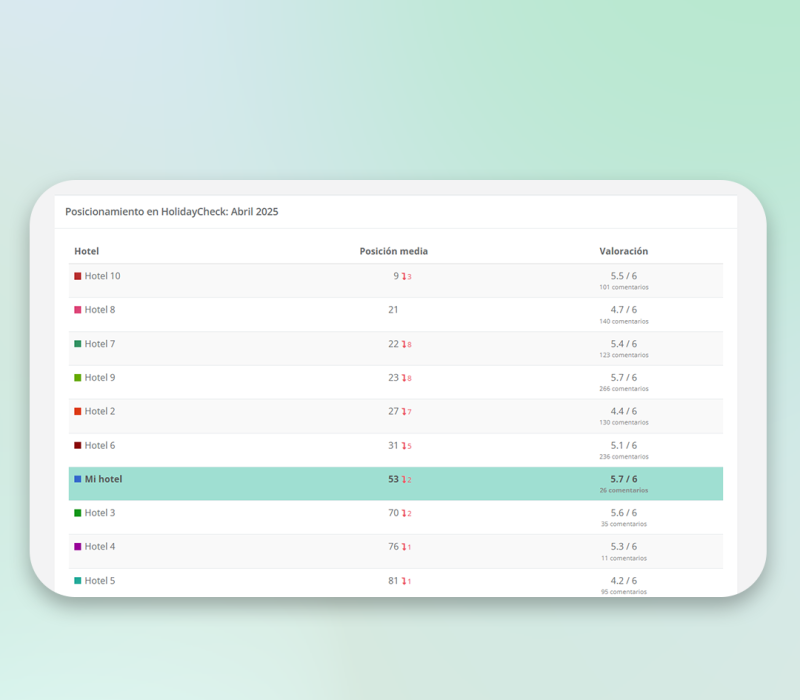Click the 5.3 / 6 rating
Screen dimensions: 800x700
[x=623, y=546]
